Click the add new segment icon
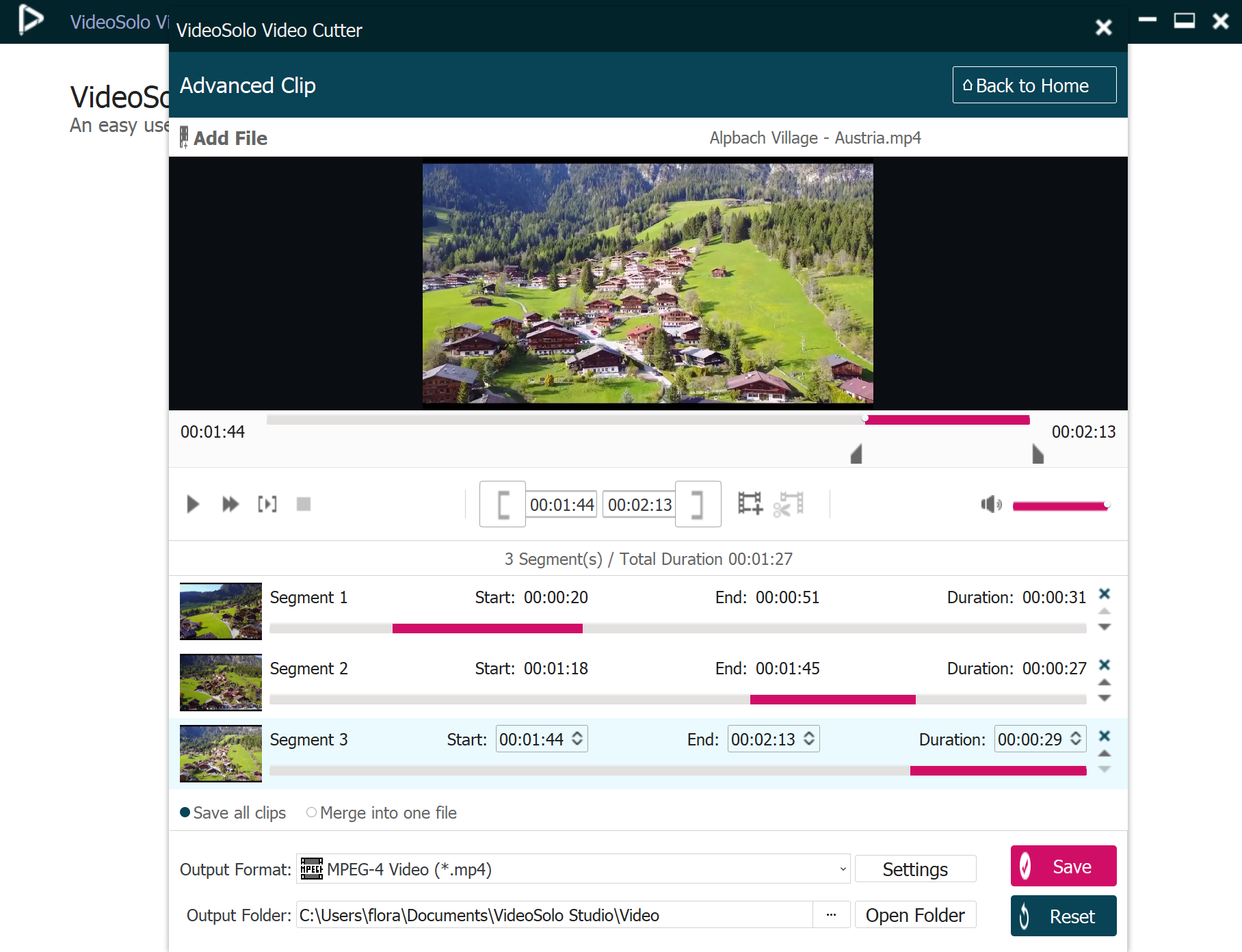Screen dimensions: 1242x952 [x=750, y=504]
